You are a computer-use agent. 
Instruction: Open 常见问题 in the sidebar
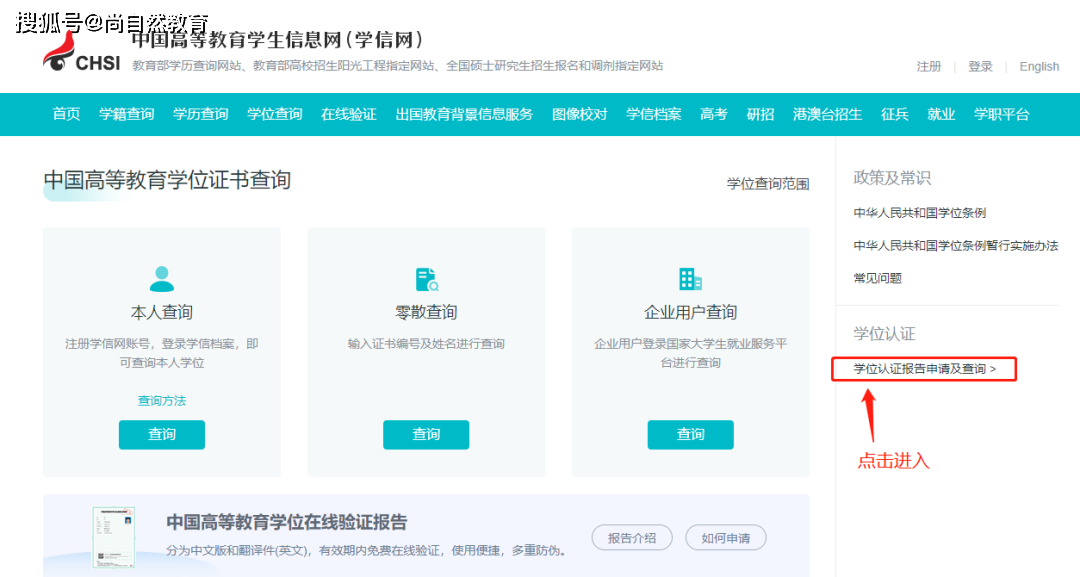tap(877, 278)
